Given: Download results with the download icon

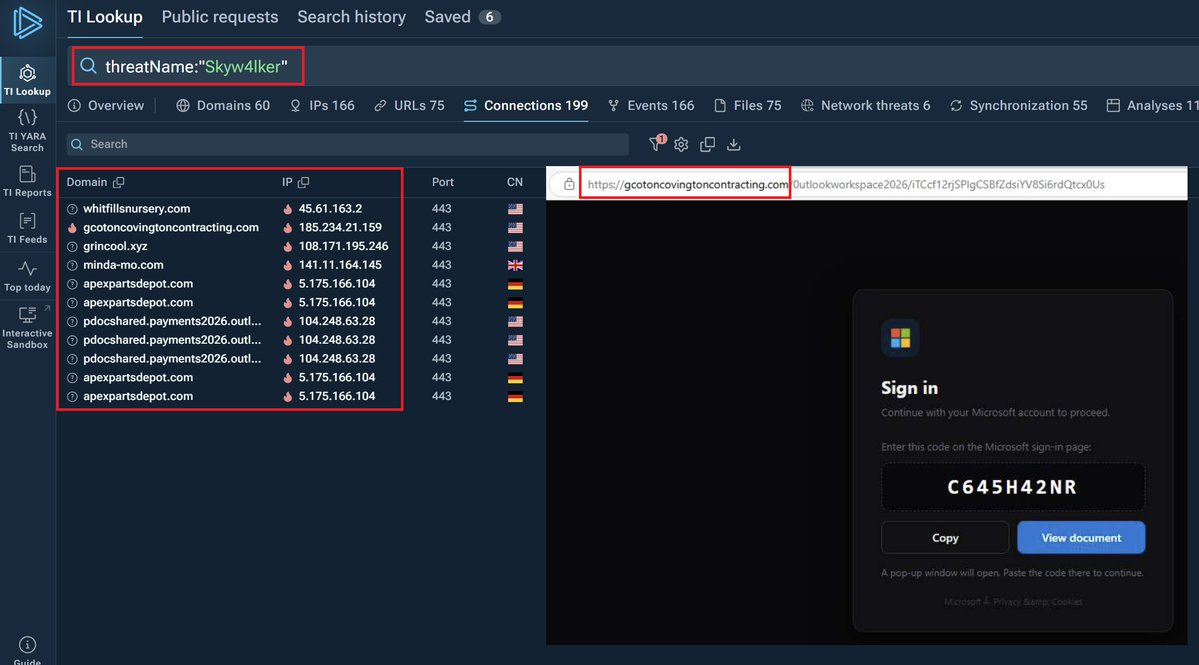Looking at the screenshot, I should (x=733, y=144).
